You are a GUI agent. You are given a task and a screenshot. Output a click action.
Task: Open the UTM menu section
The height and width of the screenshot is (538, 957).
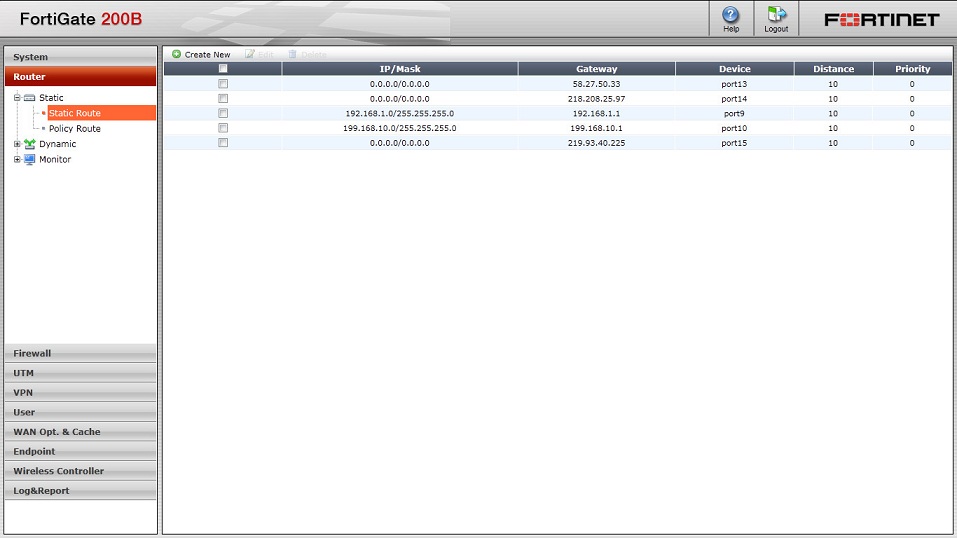point(81,373)
